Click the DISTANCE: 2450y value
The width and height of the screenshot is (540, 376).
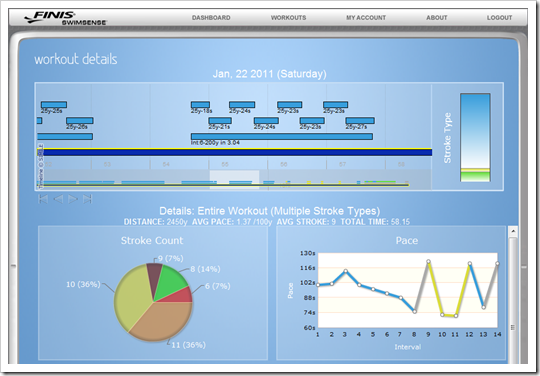155,222
